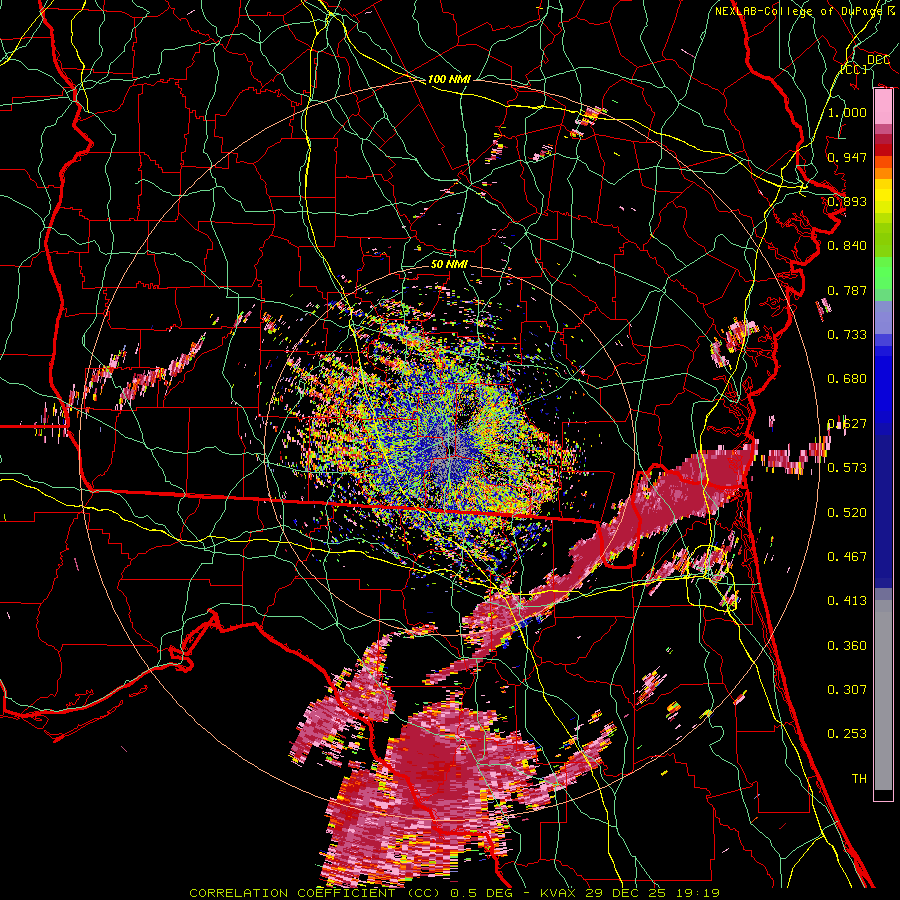Image resolution: width=900 pixels, height=900 pixels.
Task: Pick the light pink top color bar segment
Action: (883, 107)
